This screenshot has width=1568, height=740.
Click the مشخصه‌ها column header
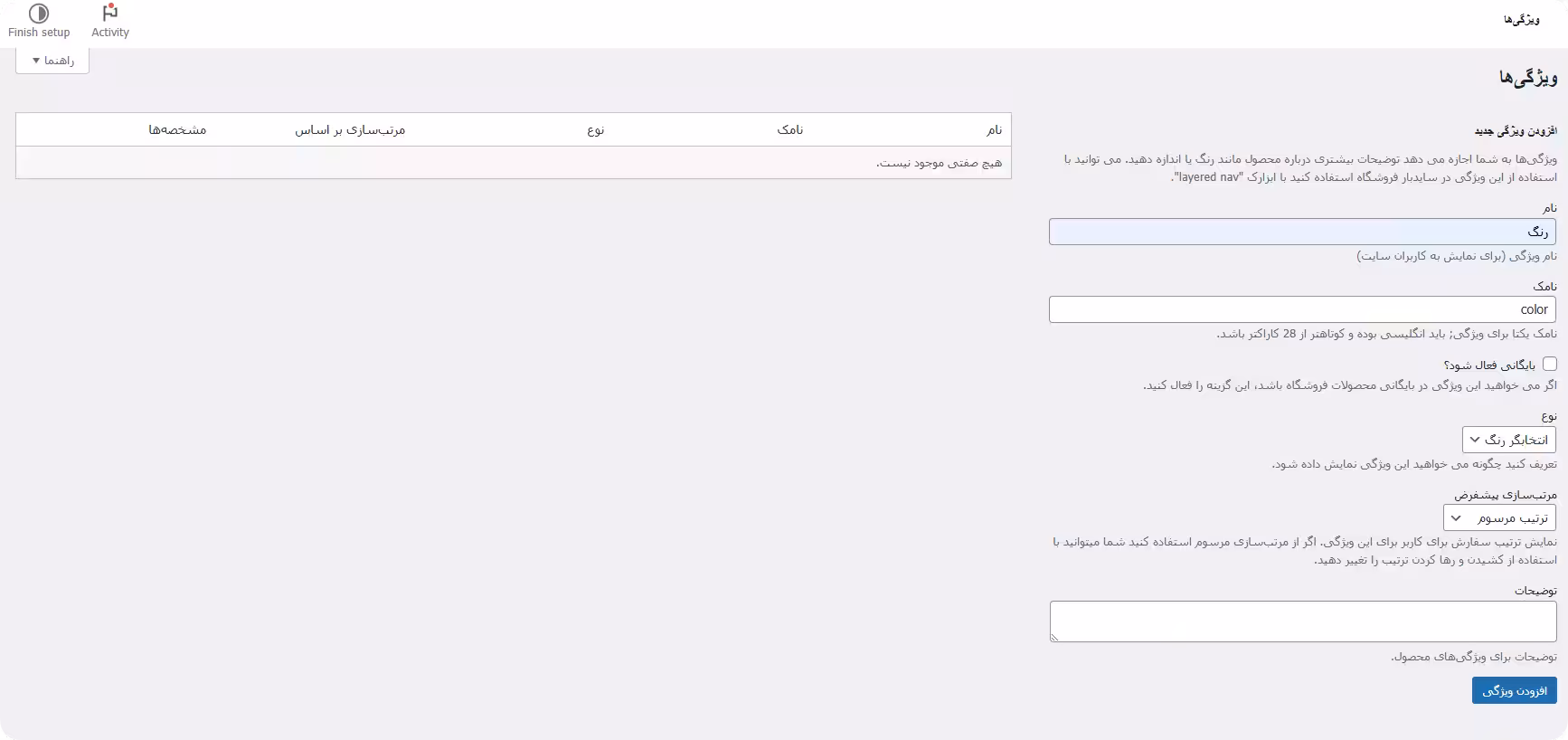pos(177,130)
